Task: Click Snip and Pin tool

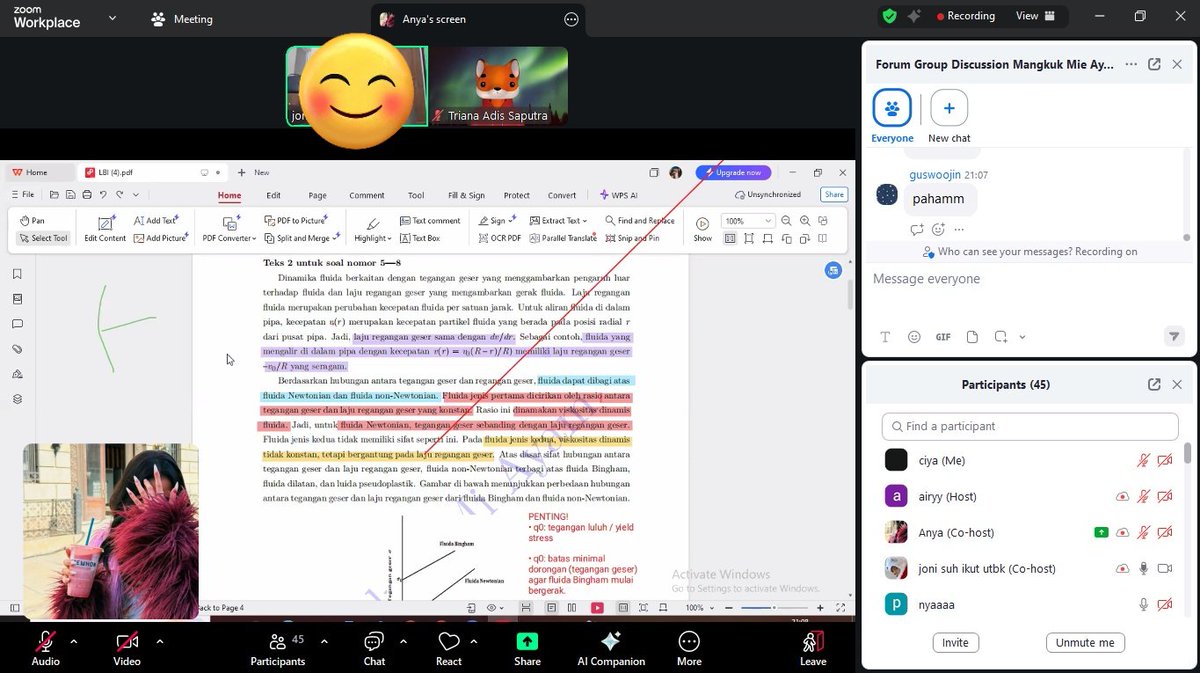Action: [x=632, y=238]
